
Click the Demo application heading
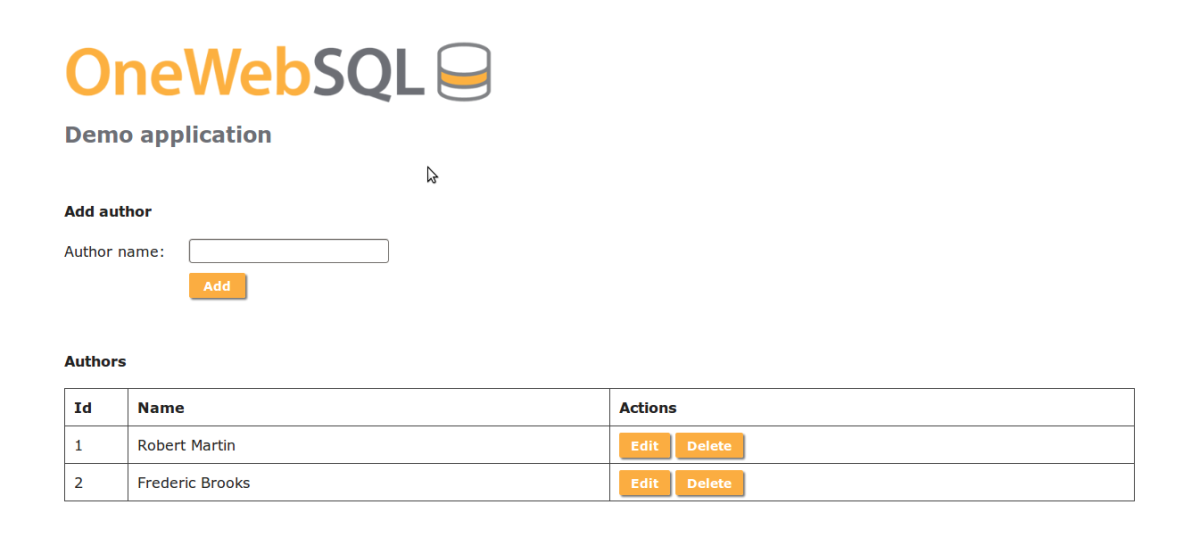pos(168,135)
